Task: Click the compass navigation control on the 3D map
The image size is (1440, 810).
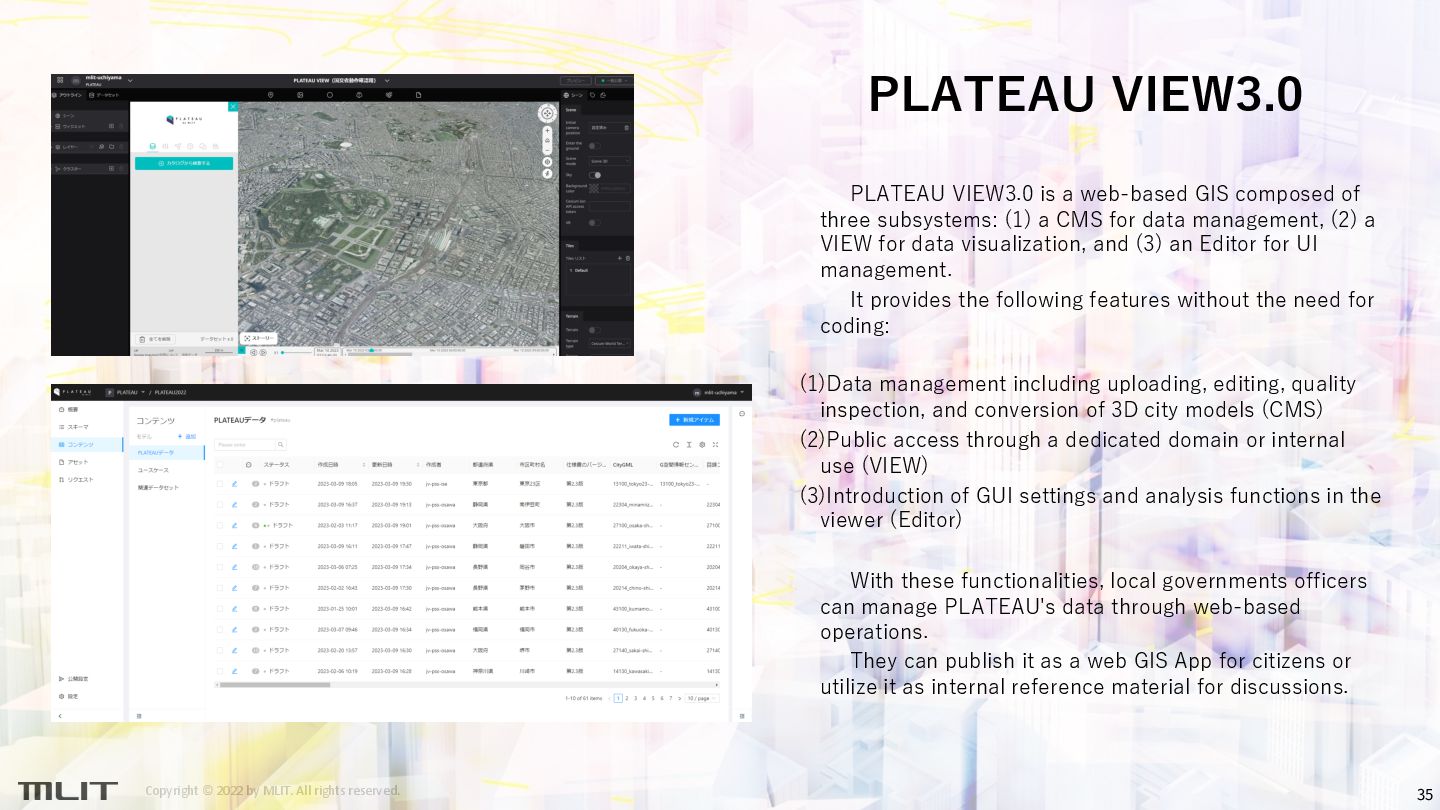Action: 548,113
